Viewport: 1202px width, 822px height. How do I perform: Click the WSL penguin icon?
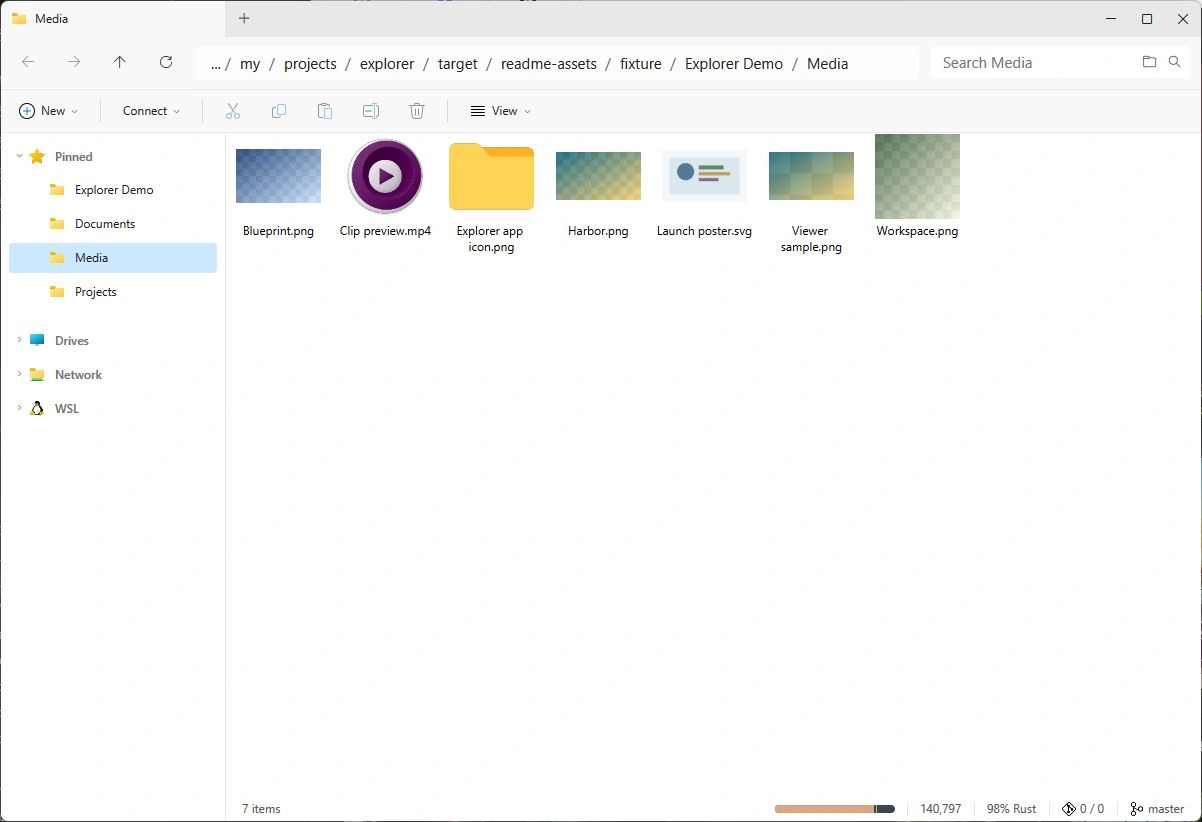coord(37,408)
